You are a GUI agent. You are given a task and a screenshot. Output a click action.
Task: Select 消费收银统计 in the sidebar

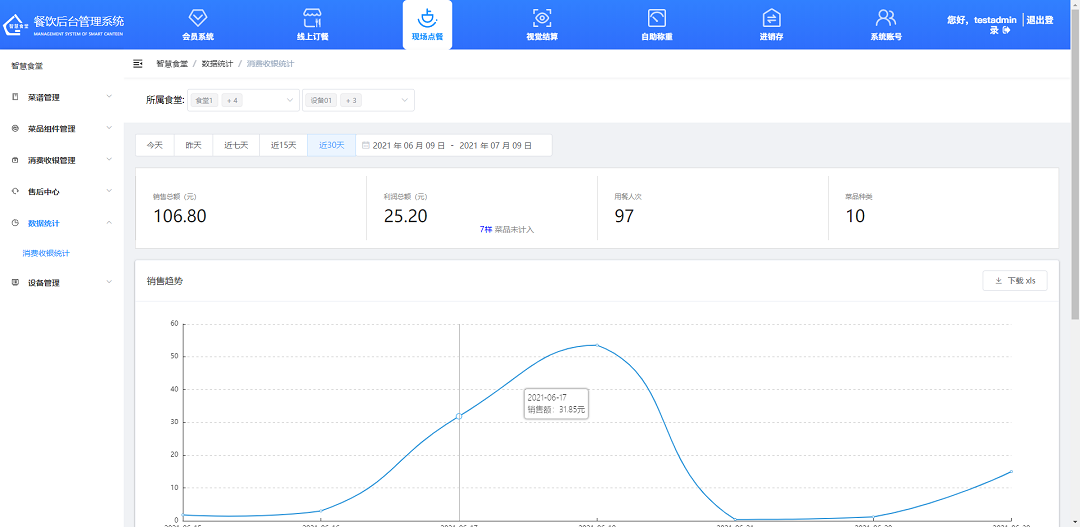point(47,253)
